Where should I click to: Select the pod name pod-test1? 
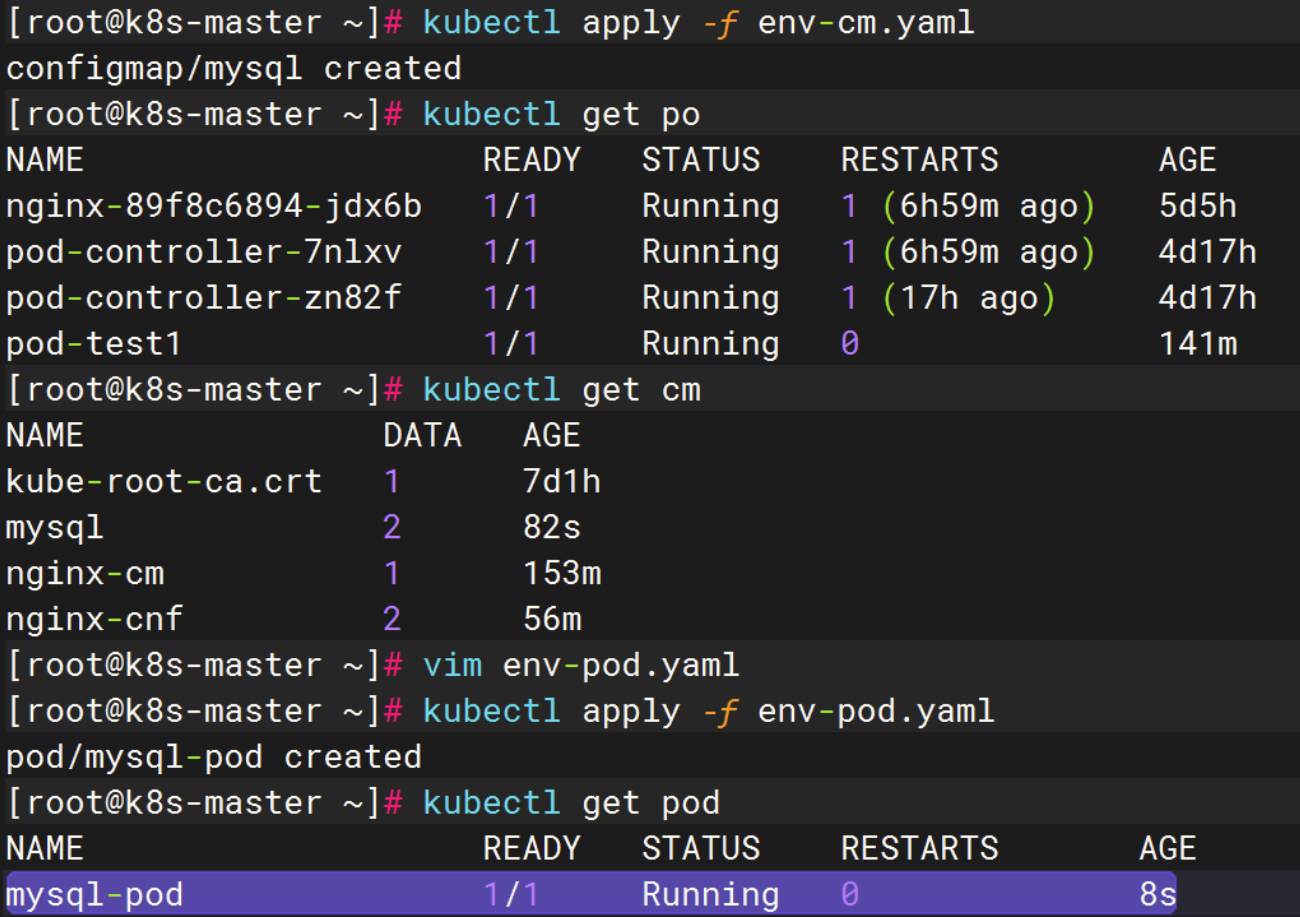tap(94, 344)
